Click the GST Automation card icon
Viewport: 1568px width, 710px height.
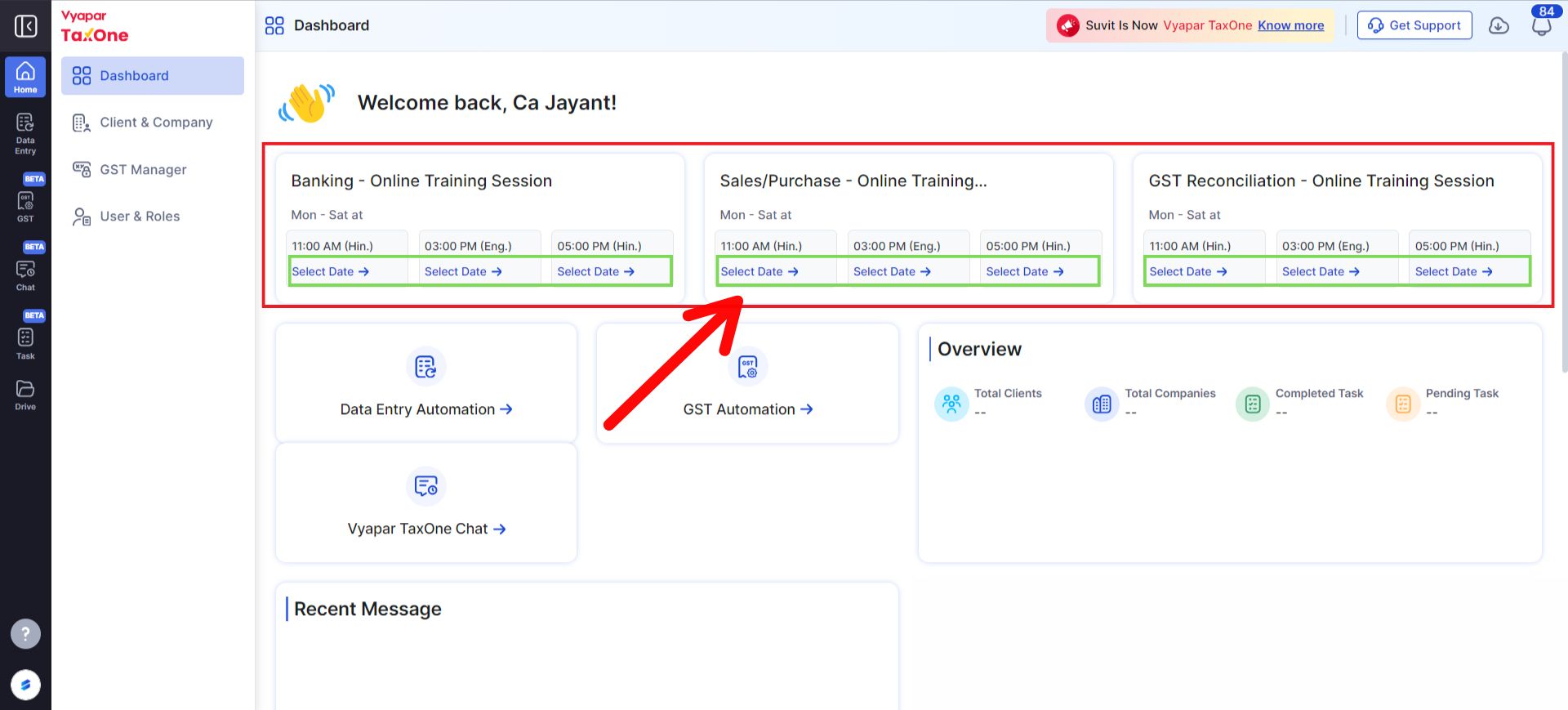[x=747, y=367]
